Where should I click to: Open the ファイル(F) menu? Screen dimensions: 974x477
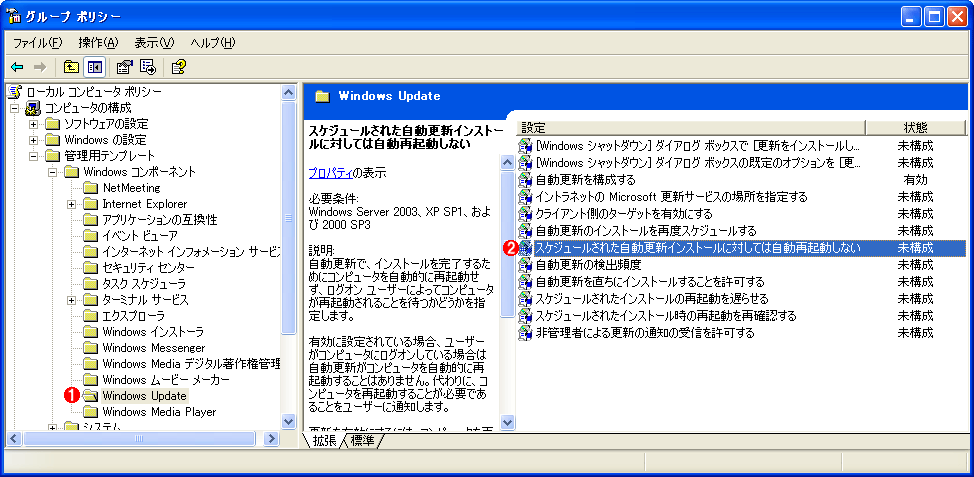pyautogui.click(x=38, y=43)
